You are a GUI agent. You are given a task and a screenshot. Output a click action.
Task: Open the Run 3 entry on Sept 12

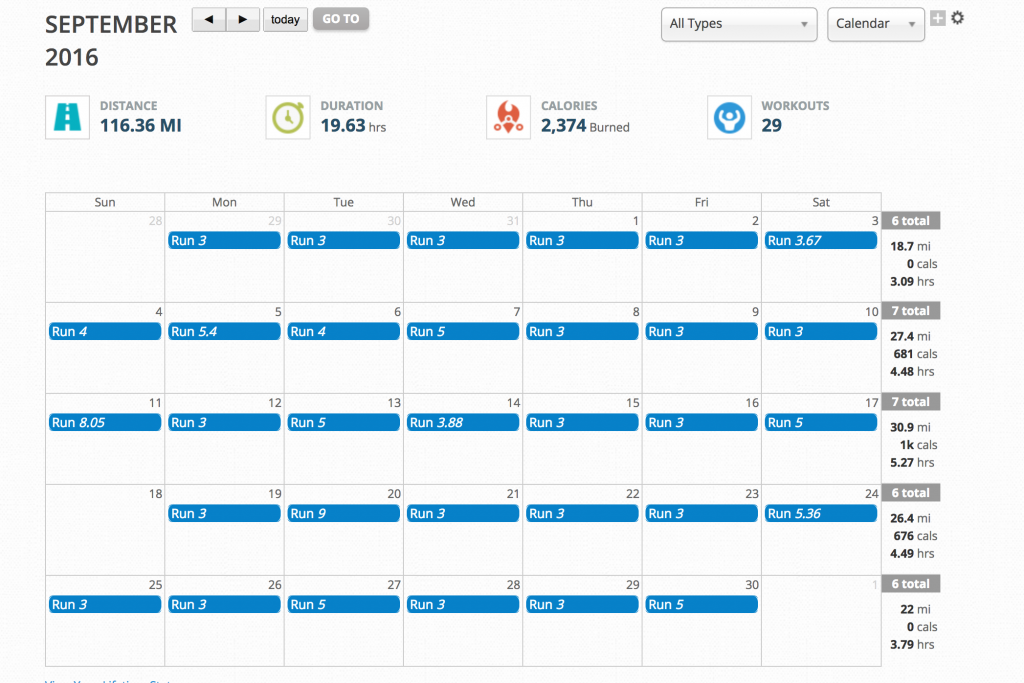pyautogui.click(x=224, y=422)
